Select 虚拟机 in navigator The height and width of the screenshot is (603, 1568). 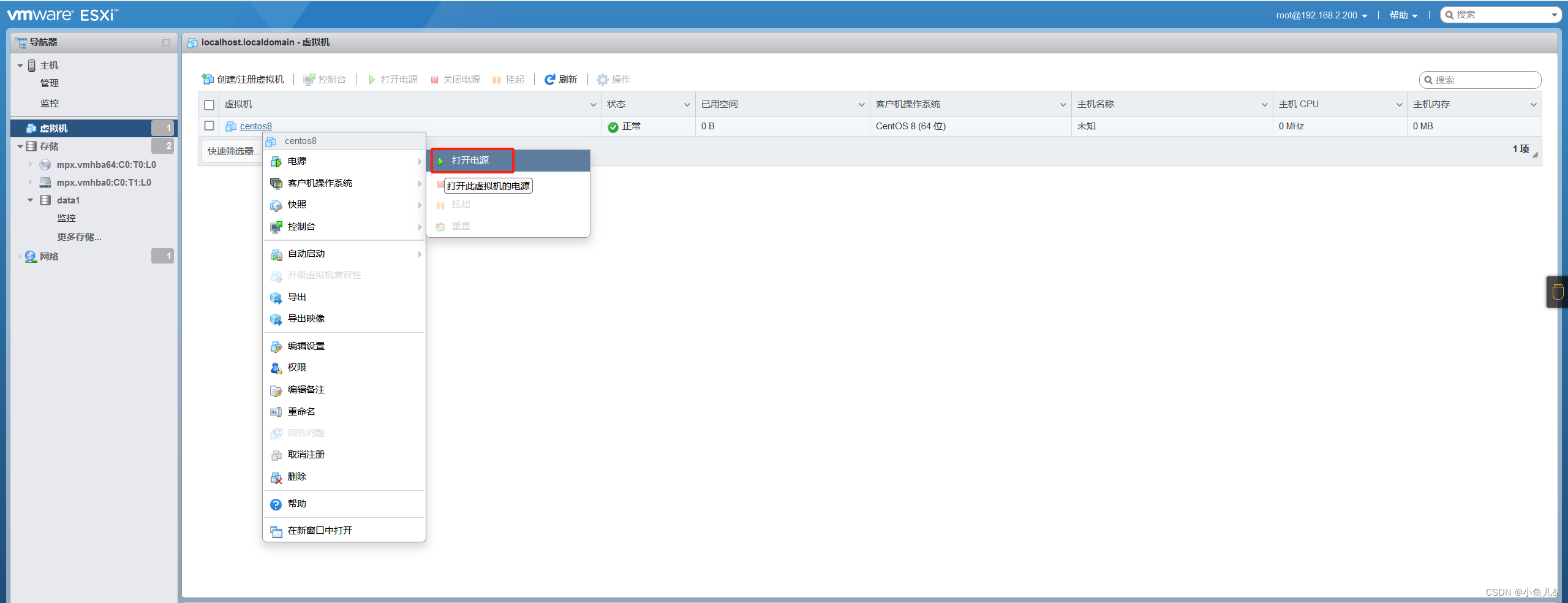tap(93, 128)
